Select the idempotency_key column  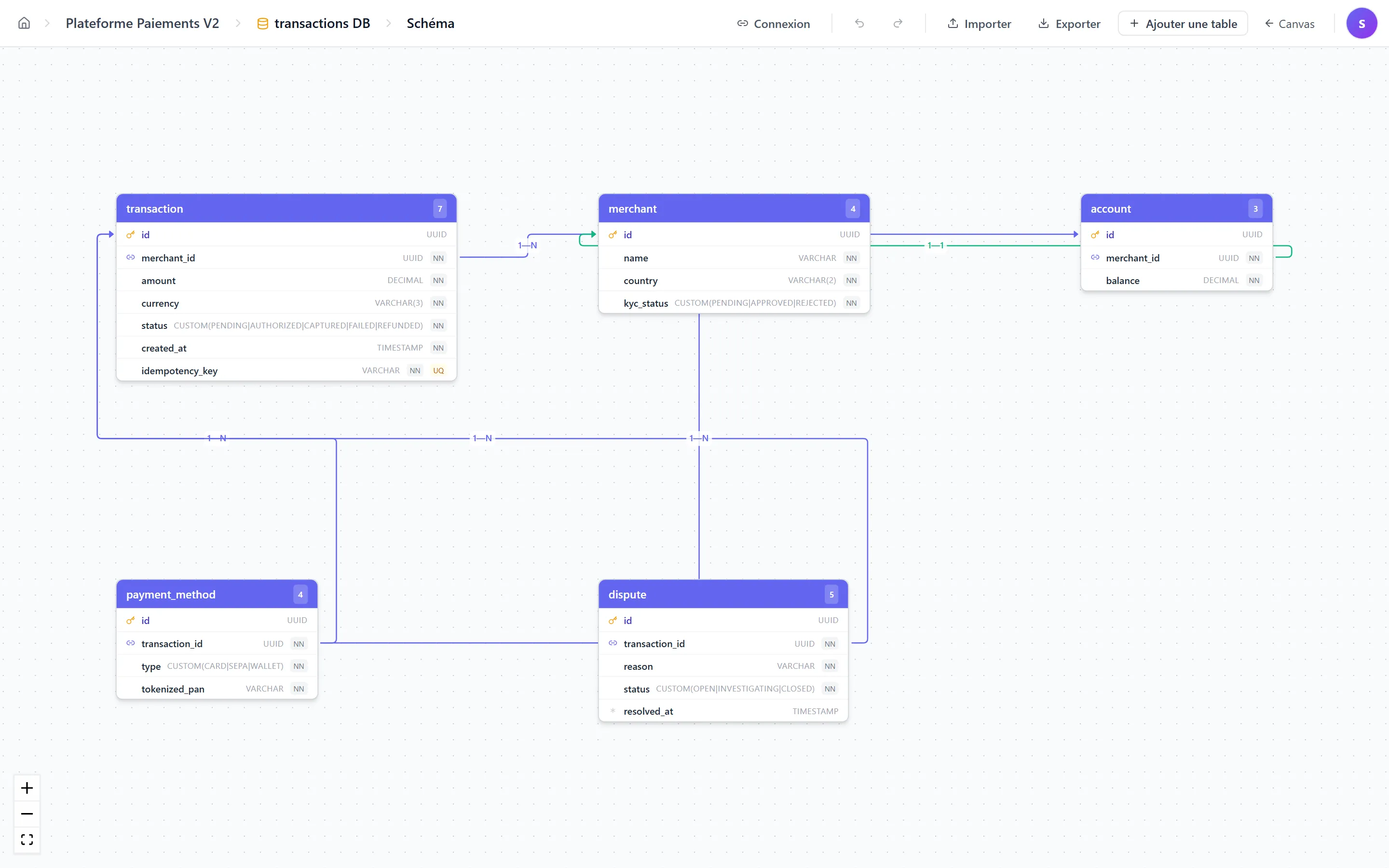(286, 370)
